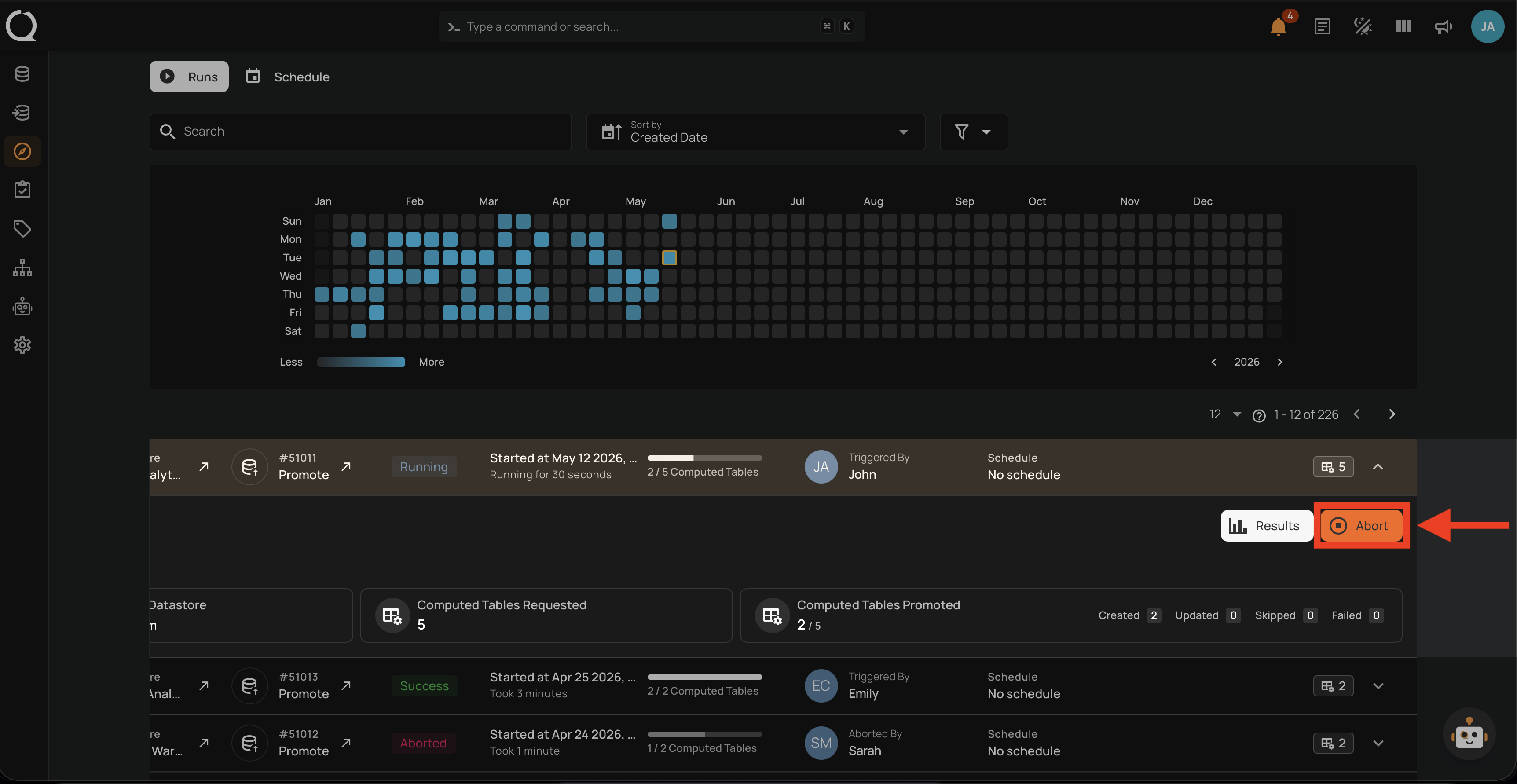Open the apps grid icon
The image size is (1517, 784).
click(x=1404, y=26)
